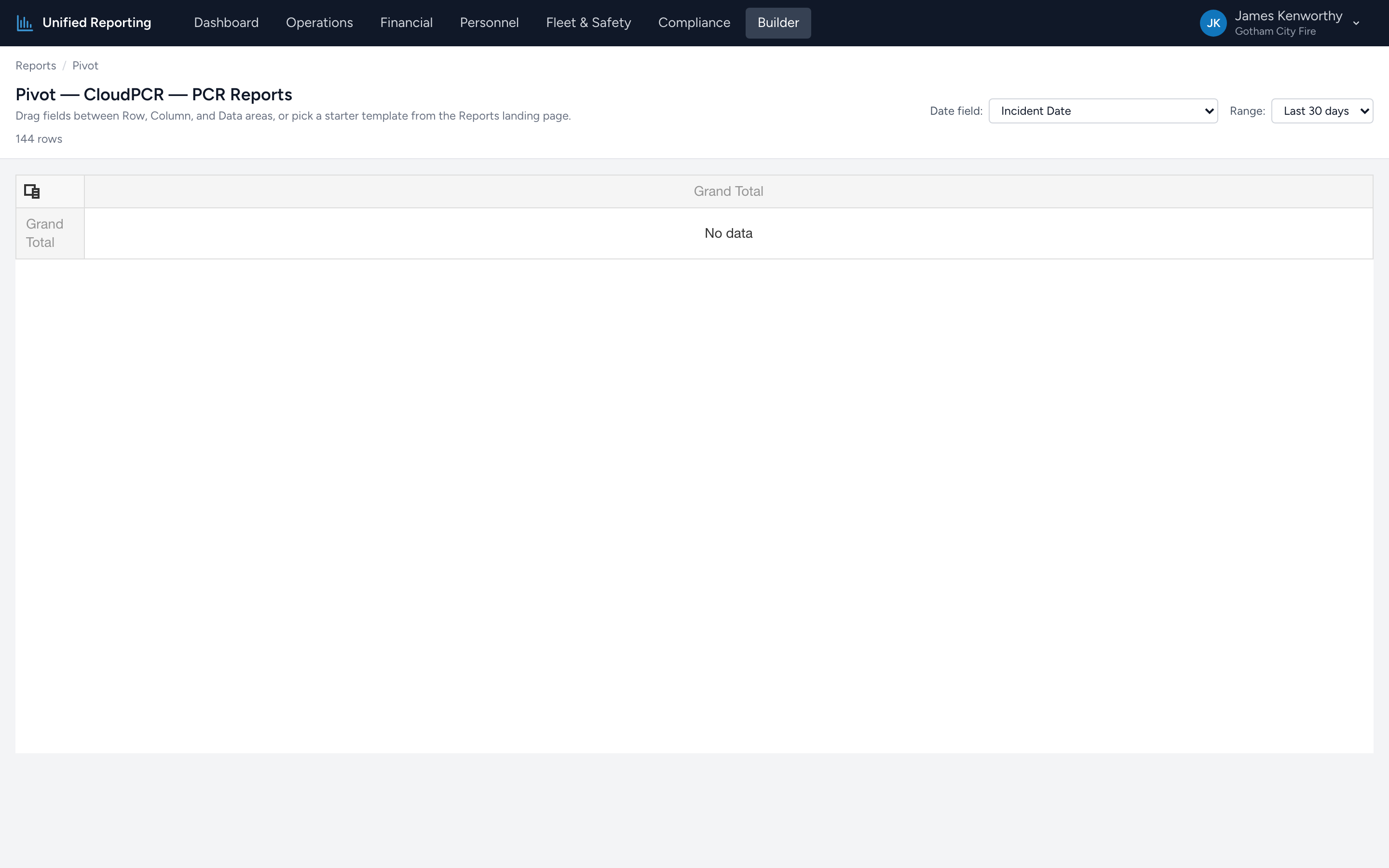The height and width of the screenshot is (868, 1389).
Task: Click the Gotham City Fire organization label
Action: 1275,31
